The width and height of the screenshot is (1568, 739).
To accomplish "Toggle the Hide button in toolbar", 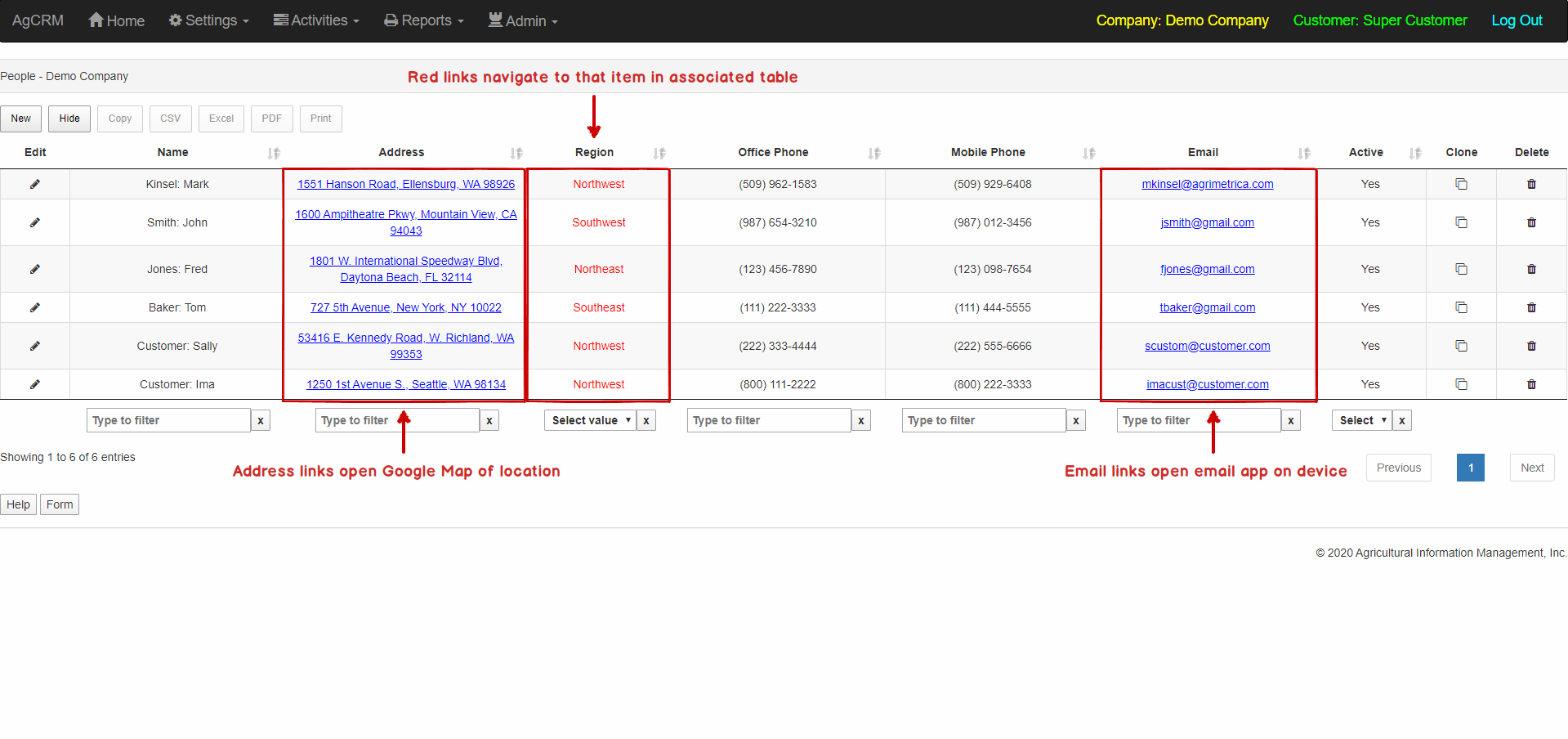I will pyautogui.click(x=69, y=119).
